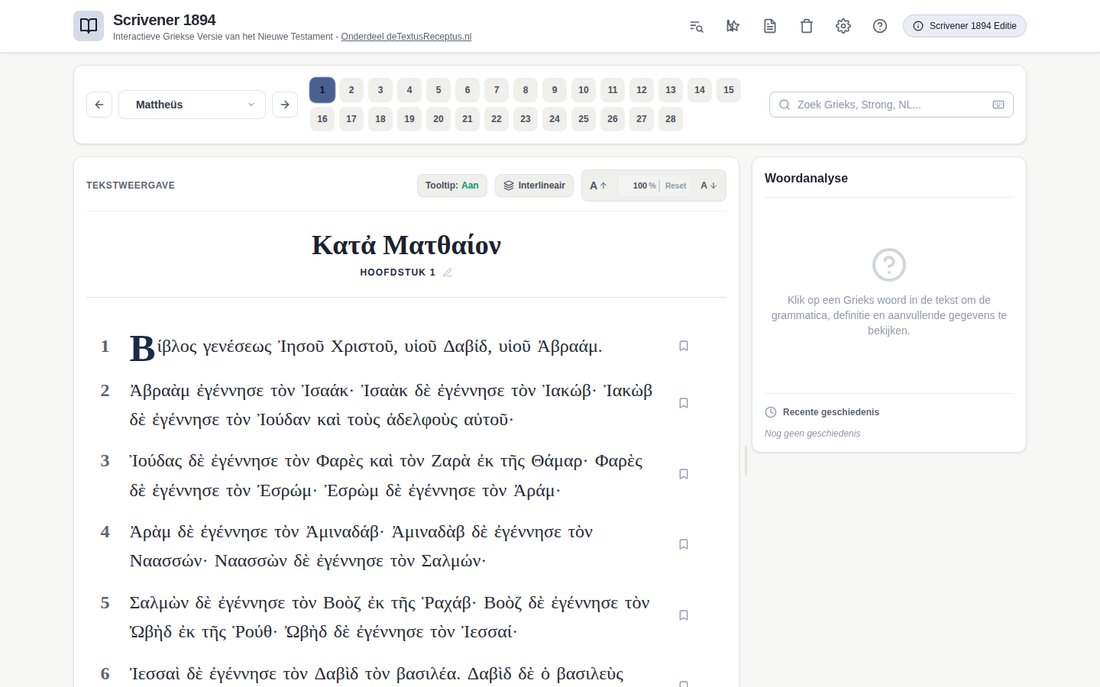1100x687 pixels.
Task: Bookmark verse 3 with its bookmark icon
Action: point(683,474)
